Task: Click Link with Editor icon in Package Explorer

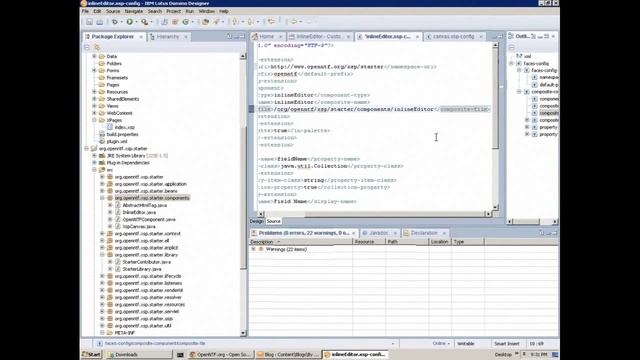Action: pos(97,47)
